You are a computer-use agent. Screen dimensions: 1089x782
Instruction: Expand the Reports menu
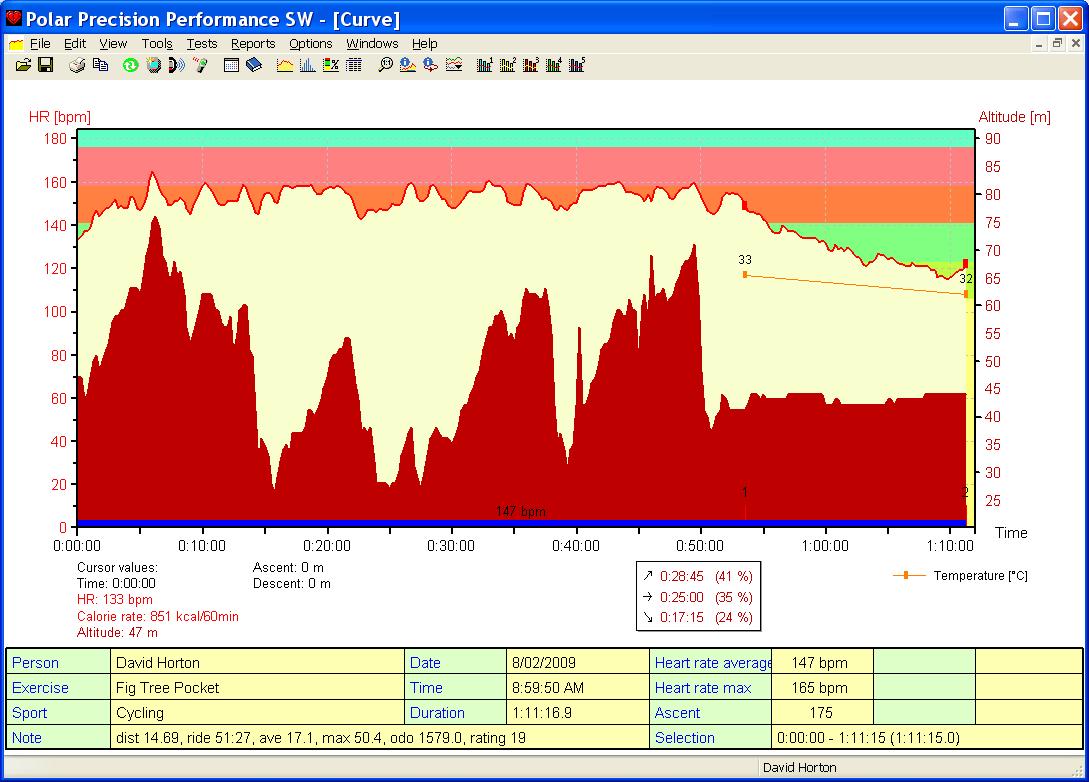point(253,43)
